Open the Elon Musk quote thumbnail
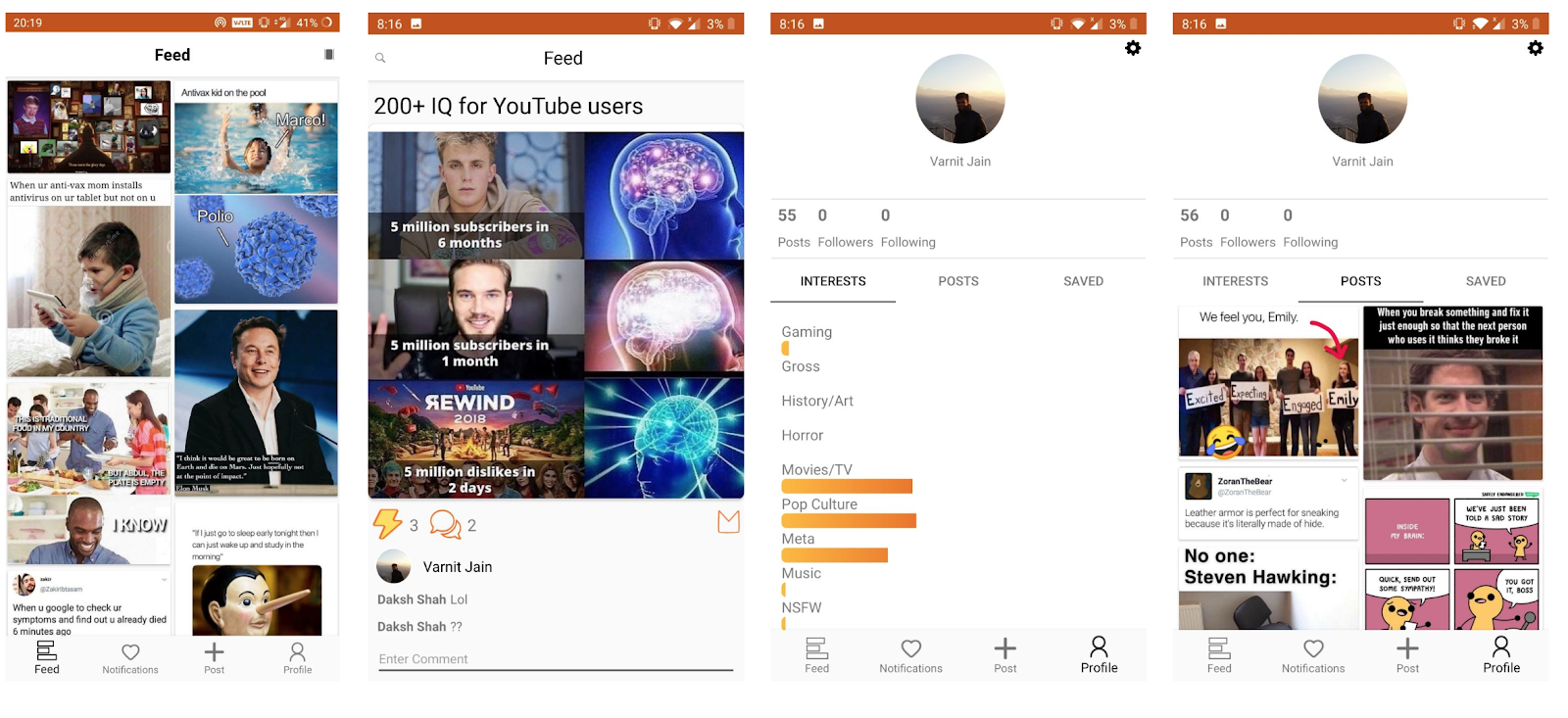 pos(256,402)
